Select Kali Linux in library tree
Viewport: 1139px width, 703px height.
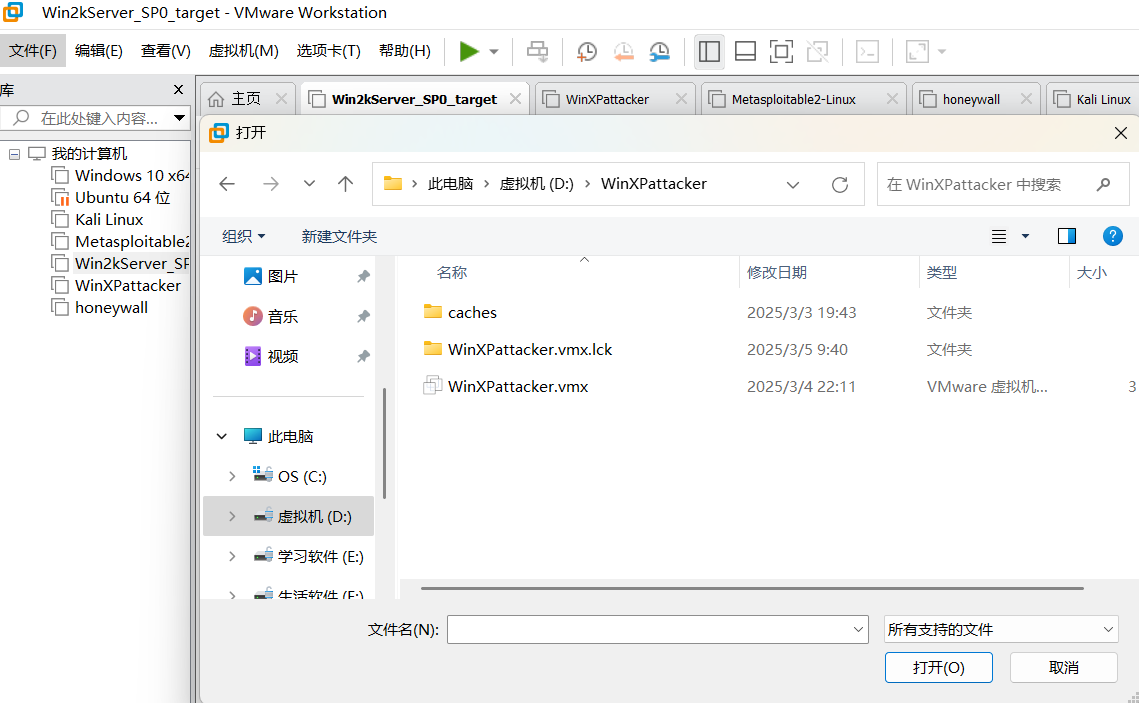(x=109, y=219)
